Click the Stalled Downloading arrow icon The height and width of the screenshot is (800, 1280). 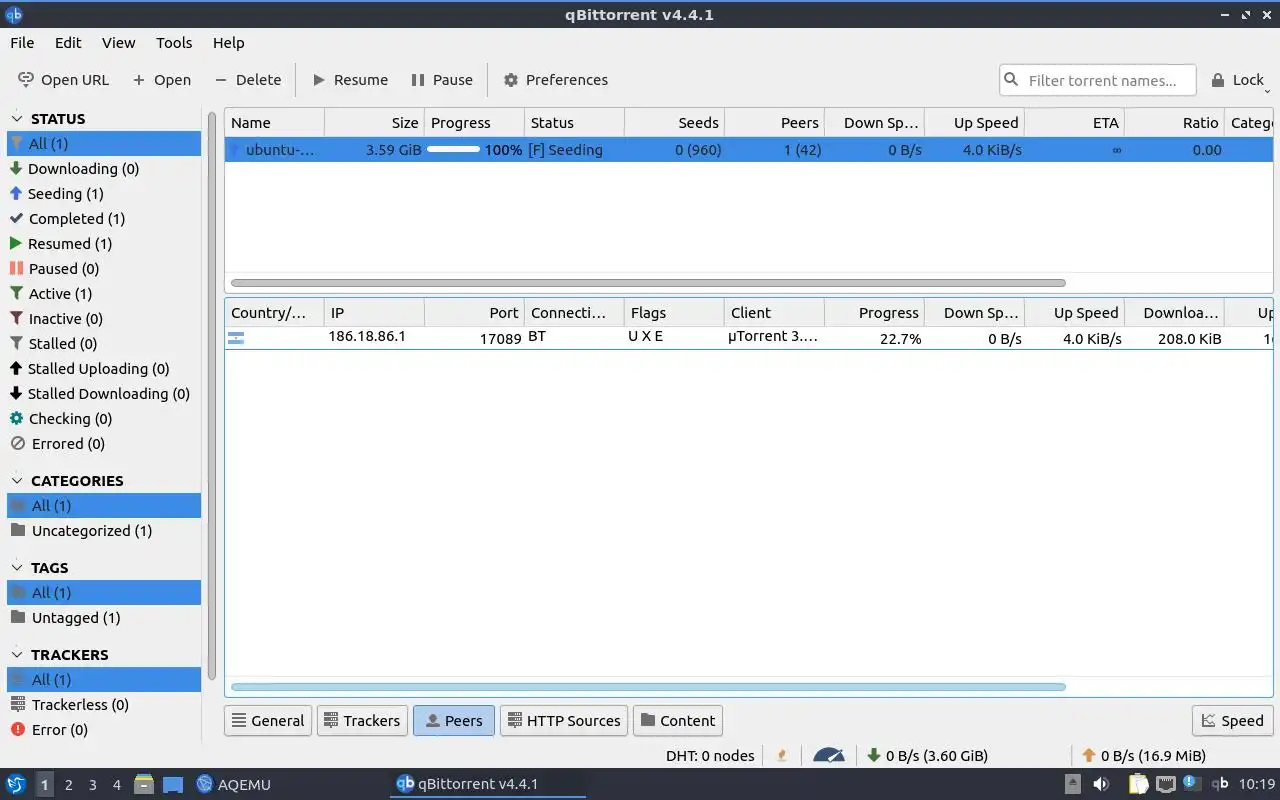tap(16, 394)
